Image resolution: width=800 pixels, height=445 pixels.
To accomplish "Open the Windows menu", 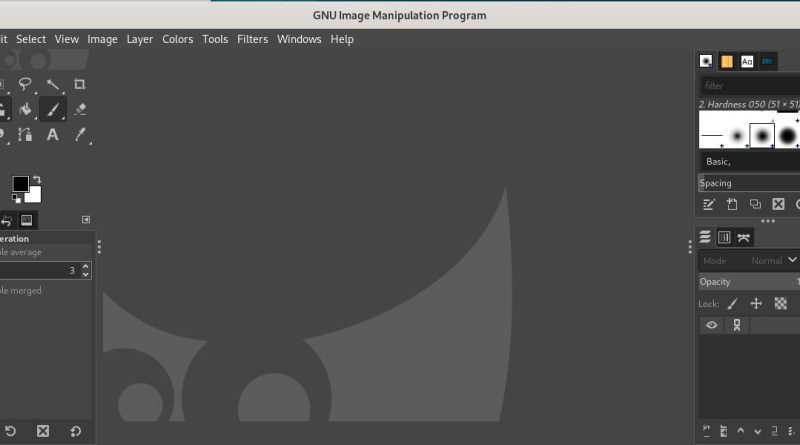I will [x=299, y=39].
